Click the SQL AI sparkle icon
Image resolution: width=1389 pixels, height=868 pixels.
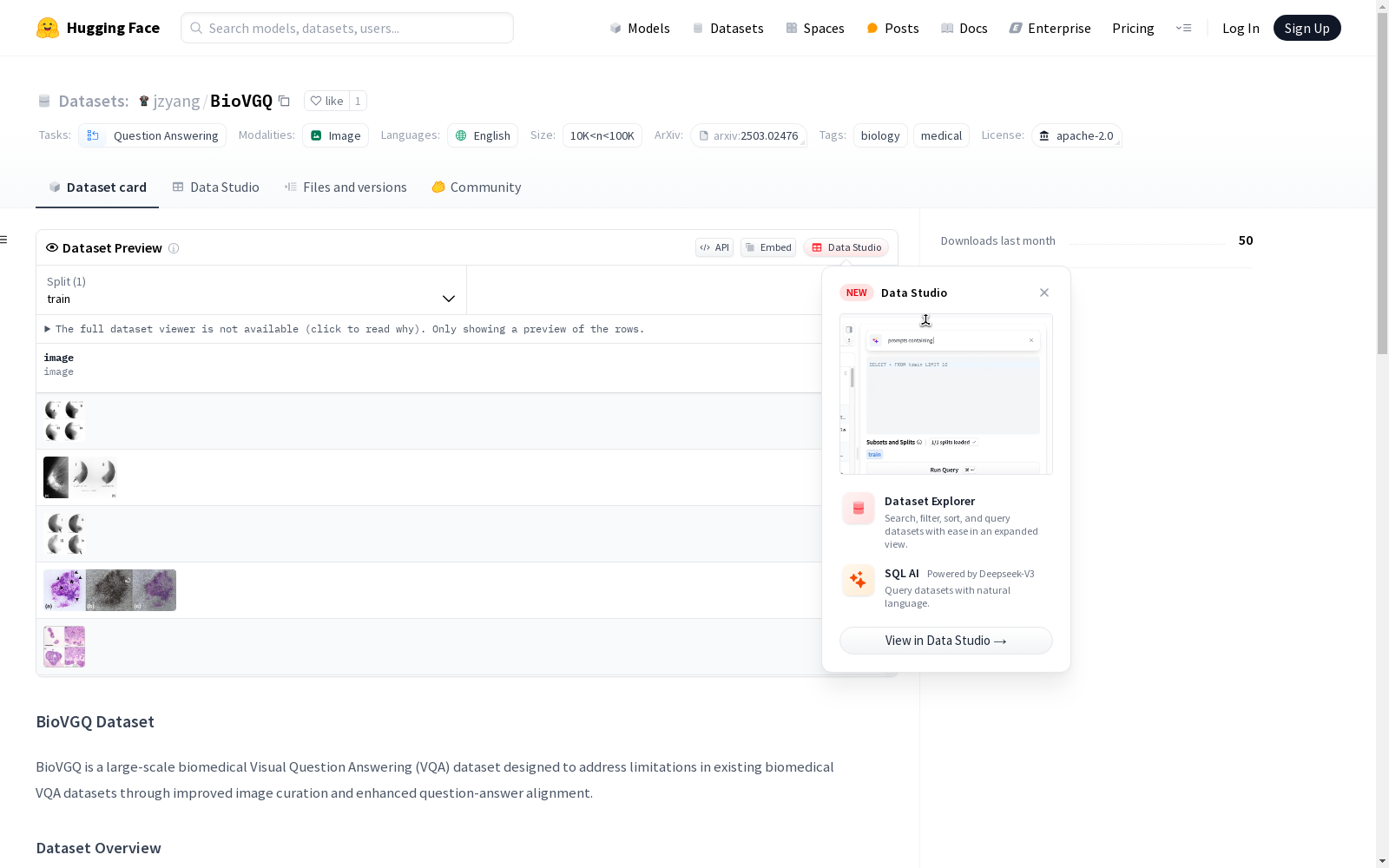[x=859, y=580]
